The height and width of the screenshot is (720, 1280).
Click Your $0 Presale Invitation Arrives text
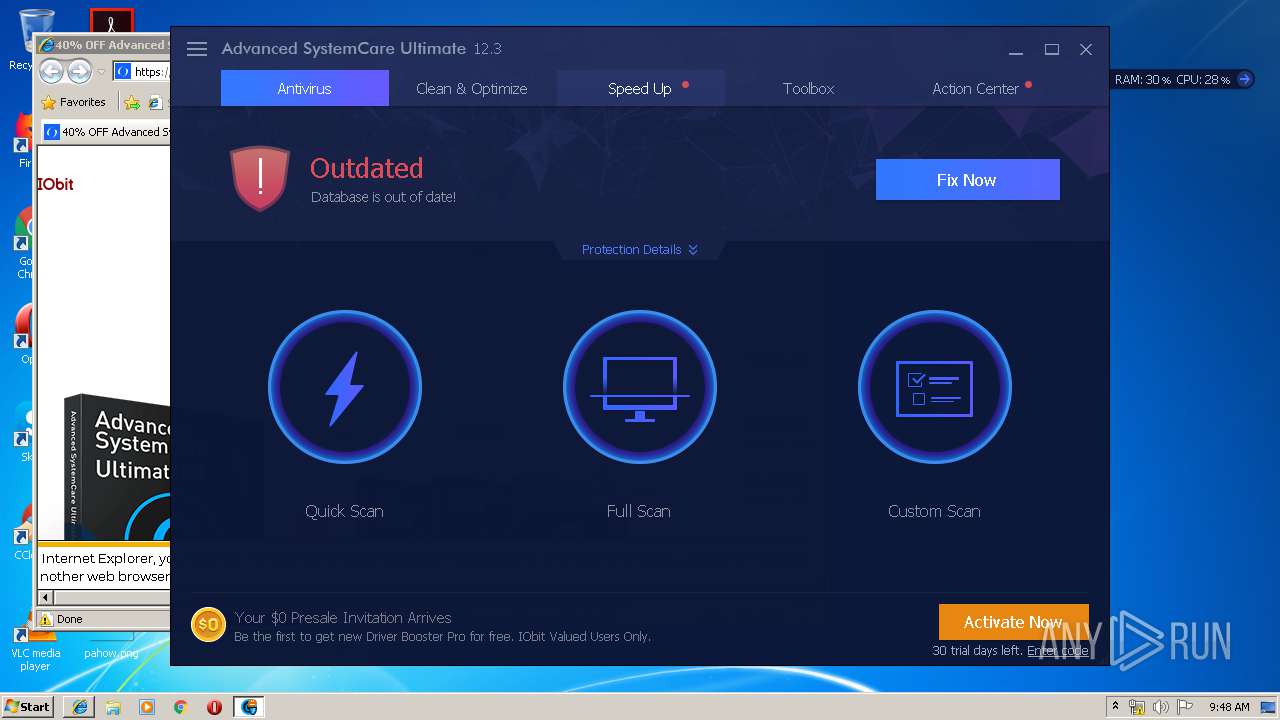(x=343, y=618)
